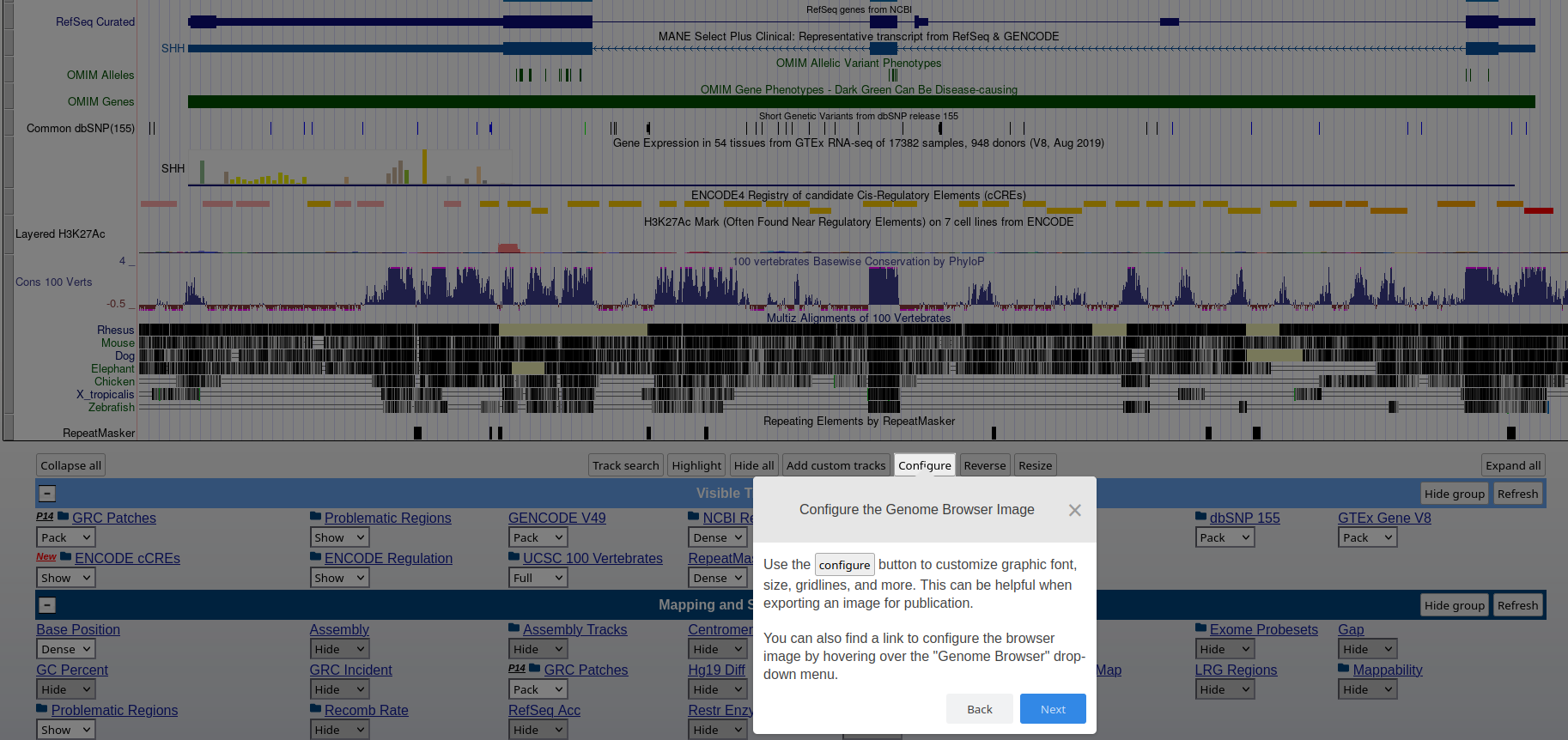Open the Base Position visibility dropdown

pyautogui.click(x=65, y=649)
